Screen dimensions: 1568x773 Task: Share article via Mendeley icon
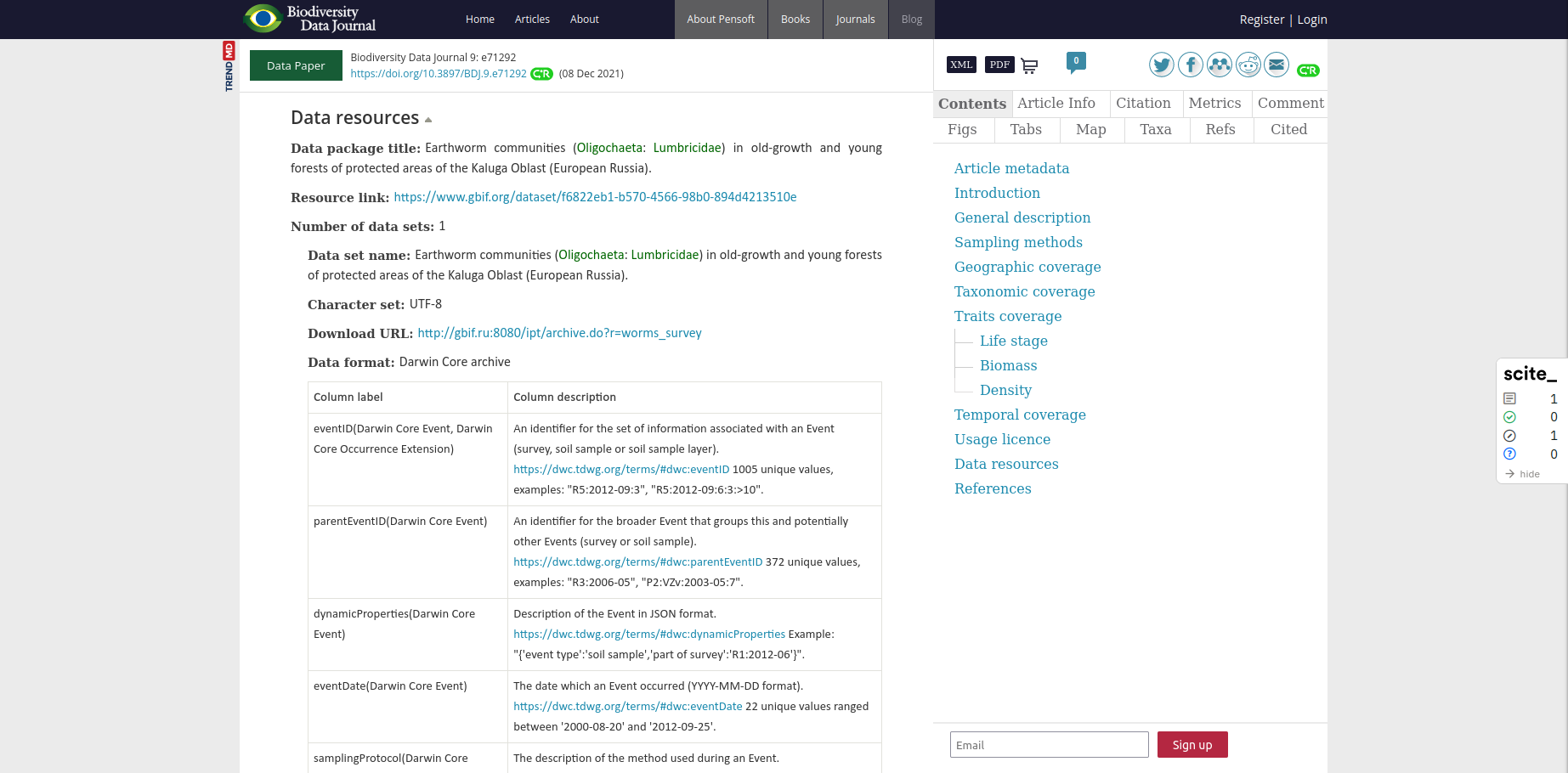[x=1219, y=65]
